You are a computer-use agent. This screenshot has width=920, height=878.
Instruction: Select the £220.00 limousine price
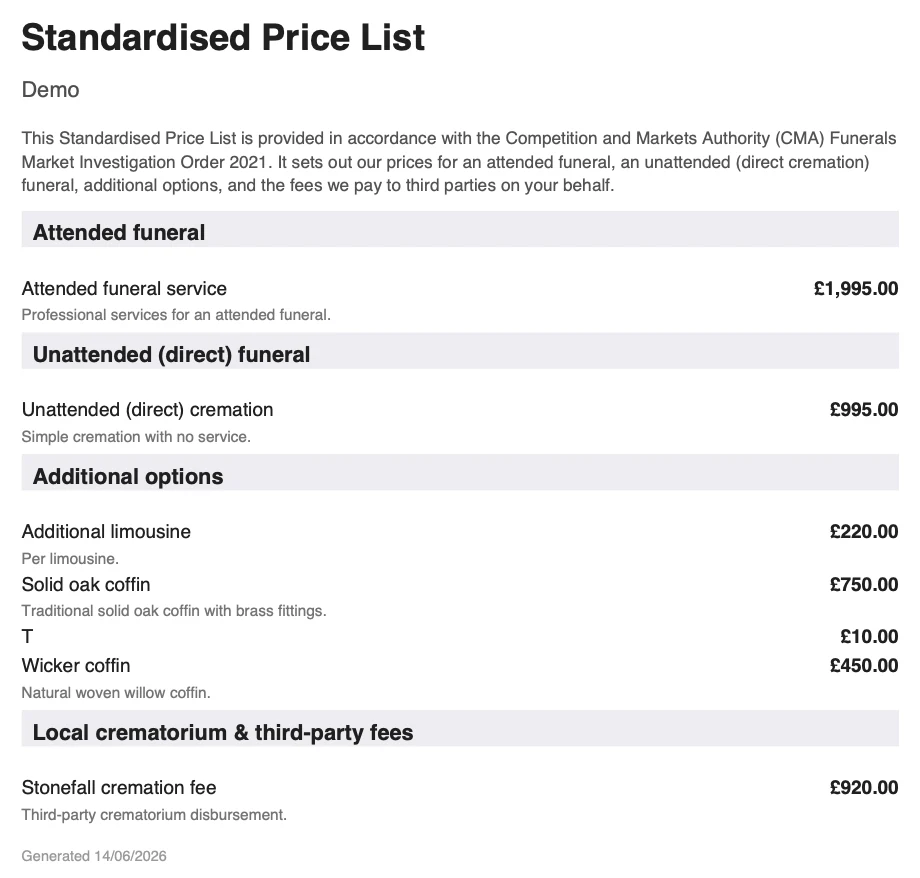864,532
